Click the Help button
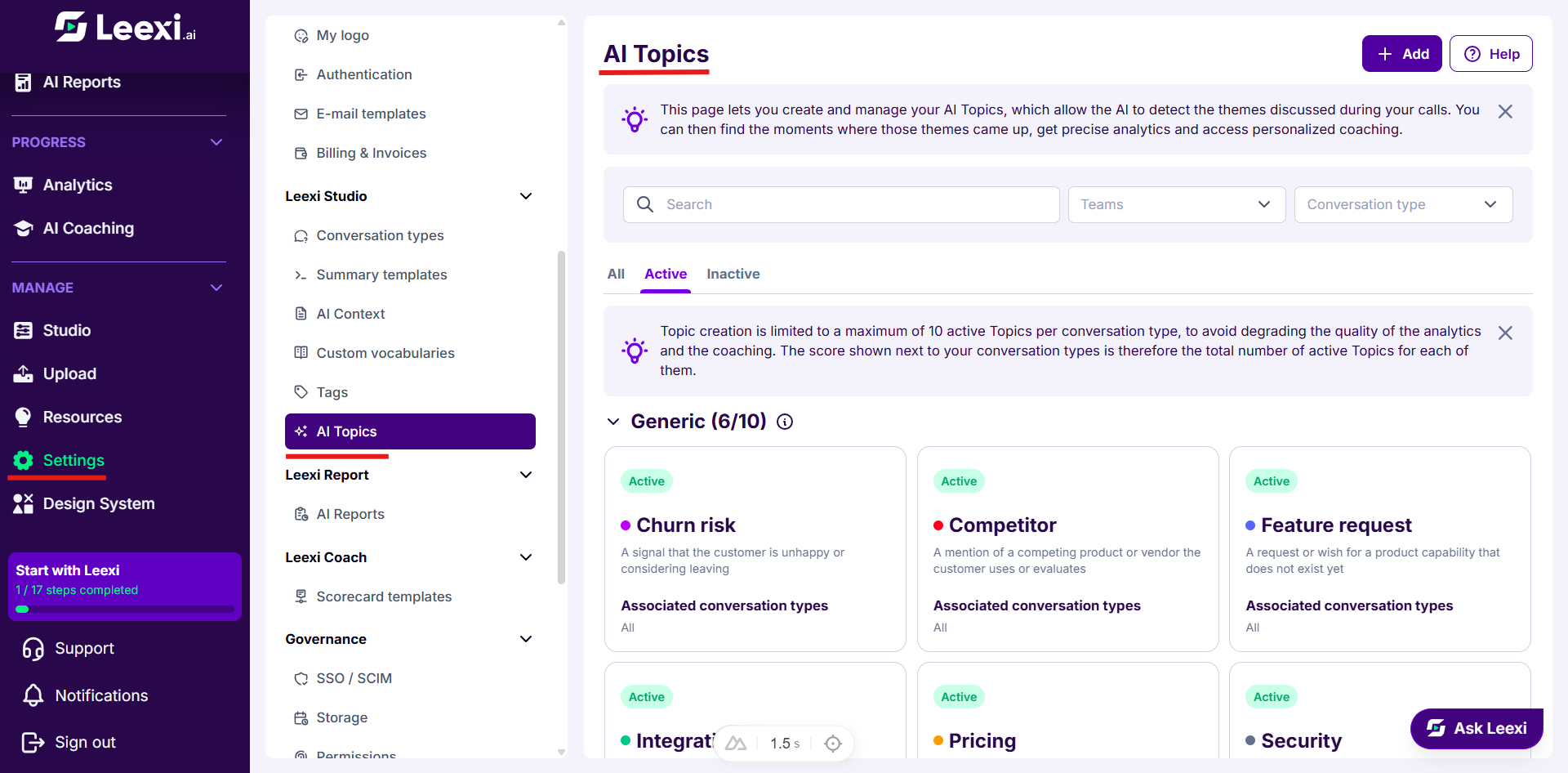The image size is (1568, 773). click(x=1491, y=54)
